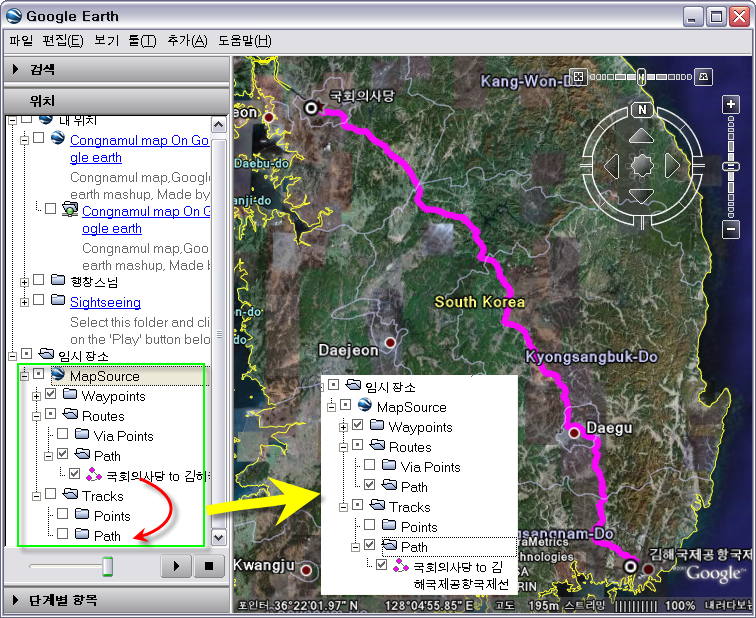Open the 파일 menu
Image resolution: width=756 pixels, height=618 pixels.
tap(21, 40)
